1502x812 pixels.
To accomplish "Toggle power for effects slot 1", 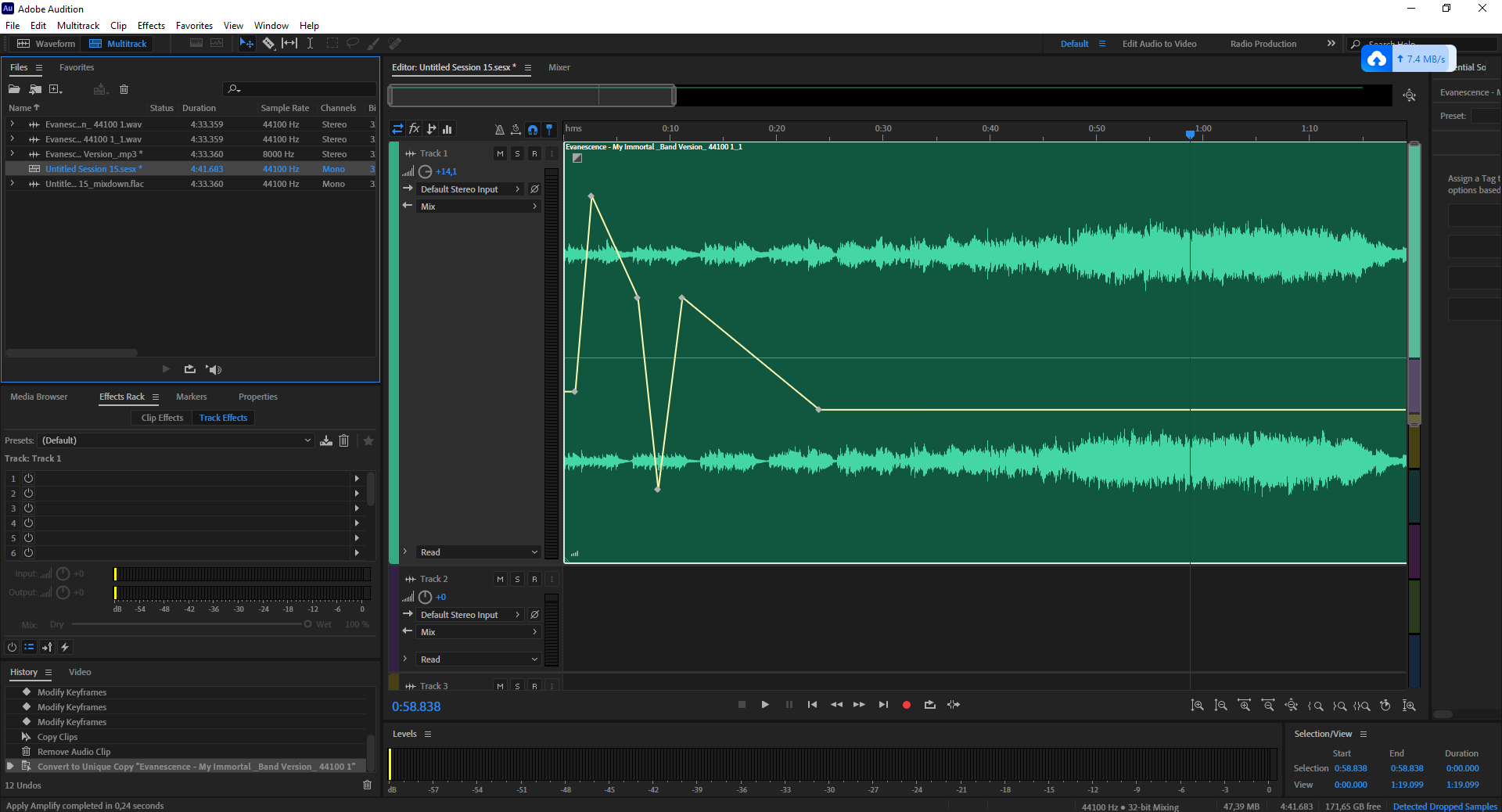I will coord(28,478).
